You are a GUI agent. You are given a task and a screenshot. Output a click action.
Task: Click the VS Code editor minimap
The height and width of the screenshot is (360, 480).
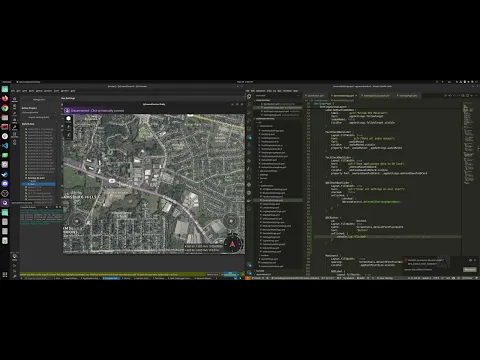point(469,143)
